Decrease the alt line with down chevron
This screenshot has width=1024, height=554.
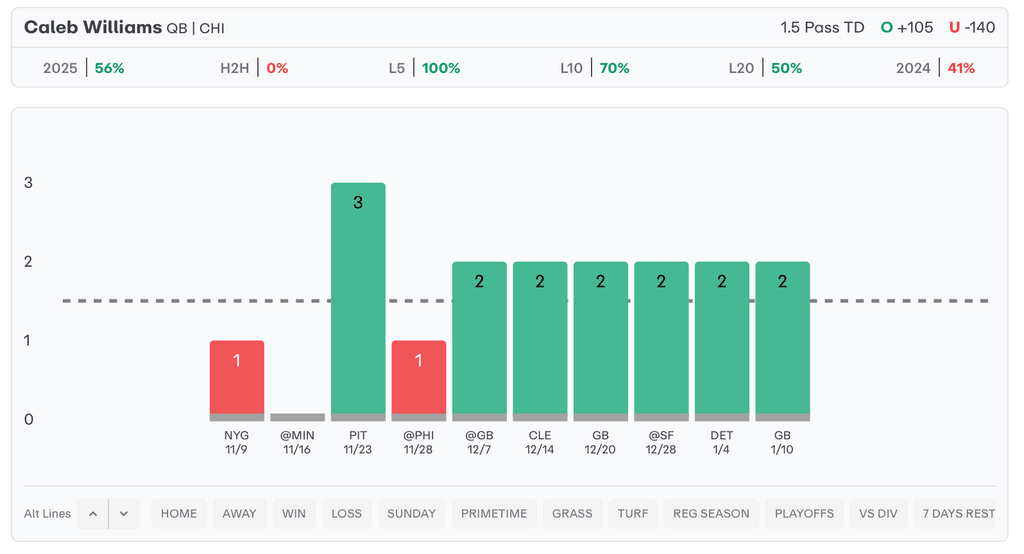point(124,514)
